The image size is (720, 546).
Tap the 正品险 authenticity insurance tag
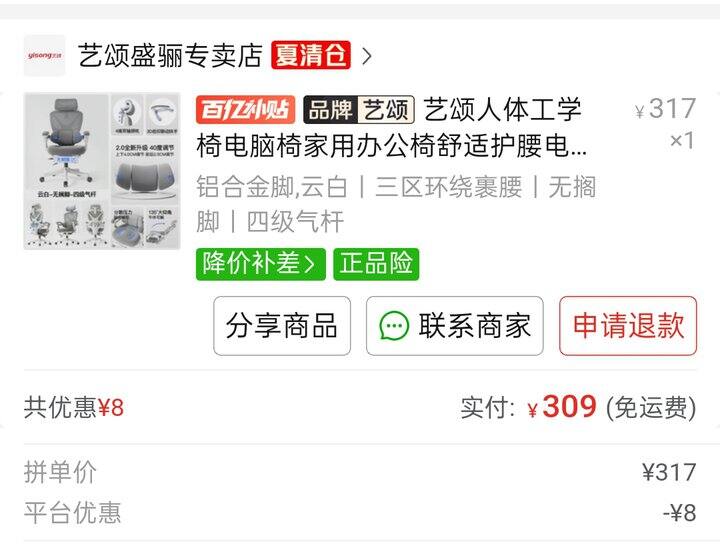[376, 264]
